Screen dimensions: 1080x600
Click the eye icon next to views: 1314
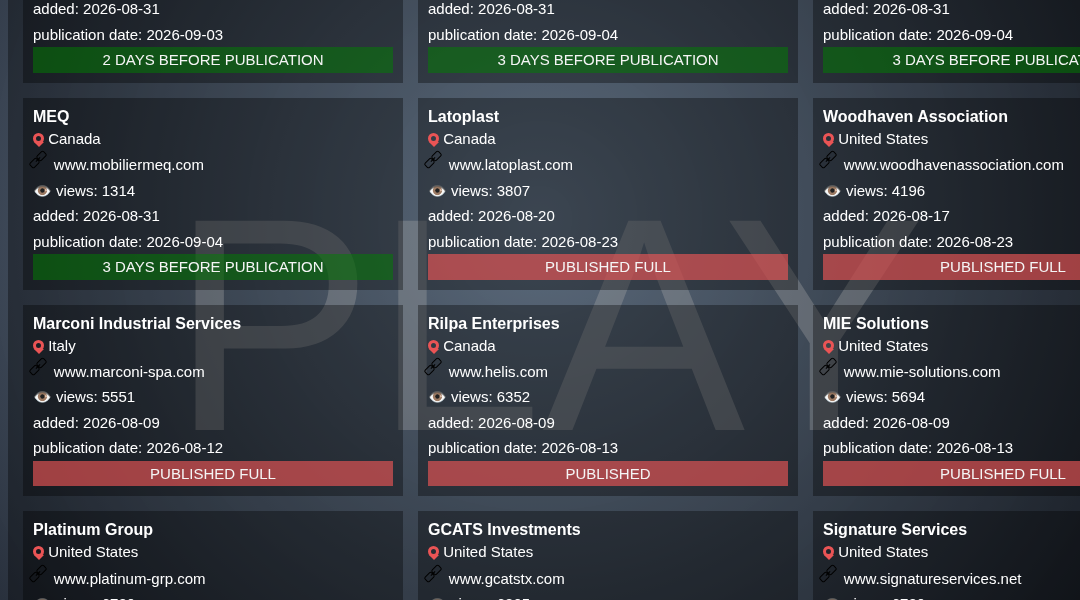pos(42,191)
